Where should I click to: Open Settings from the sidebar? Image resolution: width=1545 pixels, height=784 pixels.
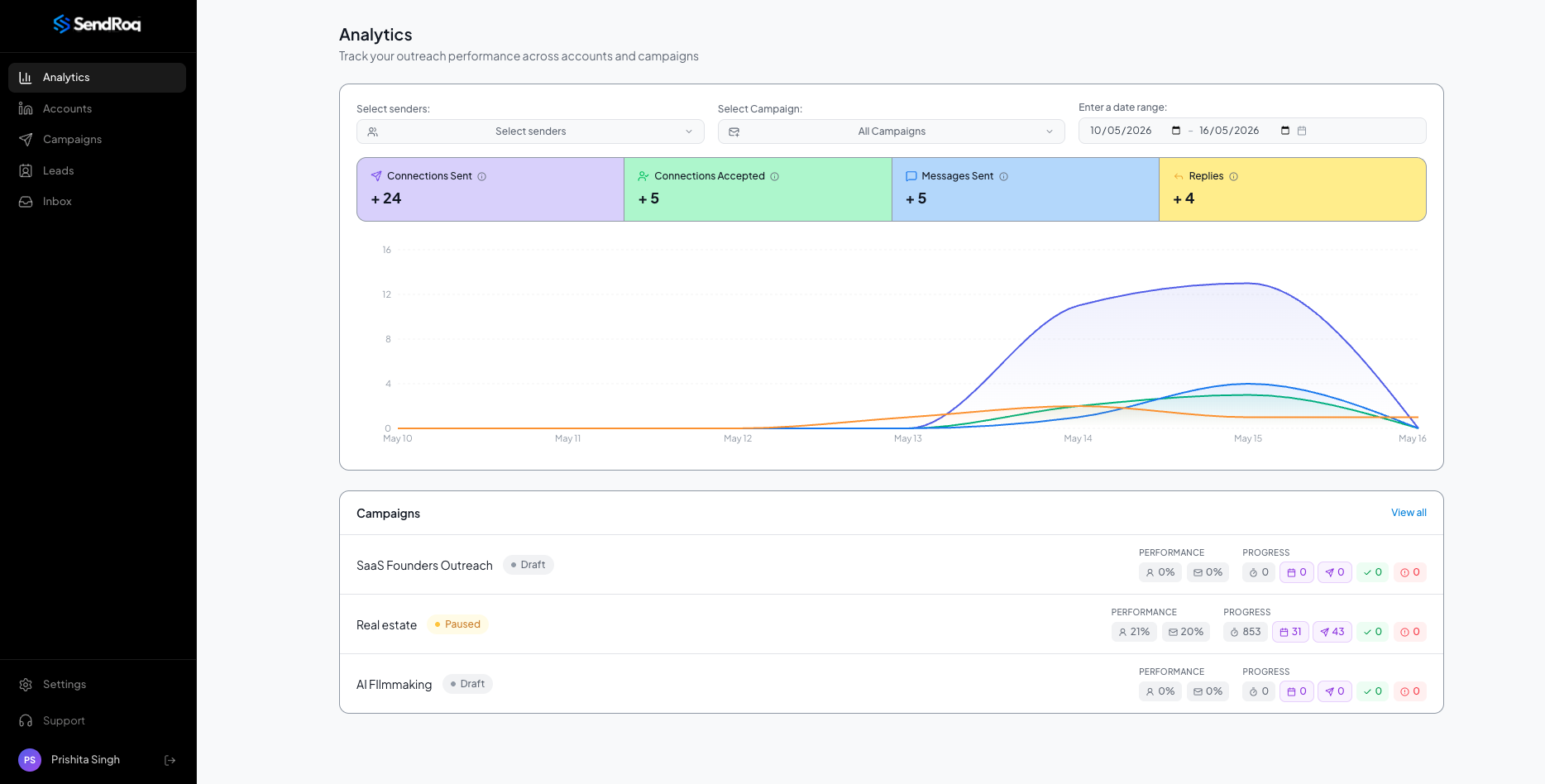[97, 685]
